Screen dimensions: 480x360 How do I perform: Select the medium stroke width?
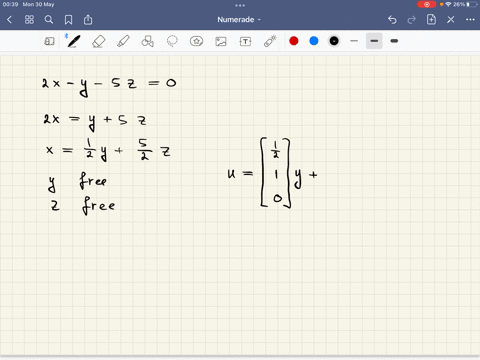(x=374, y=41)
